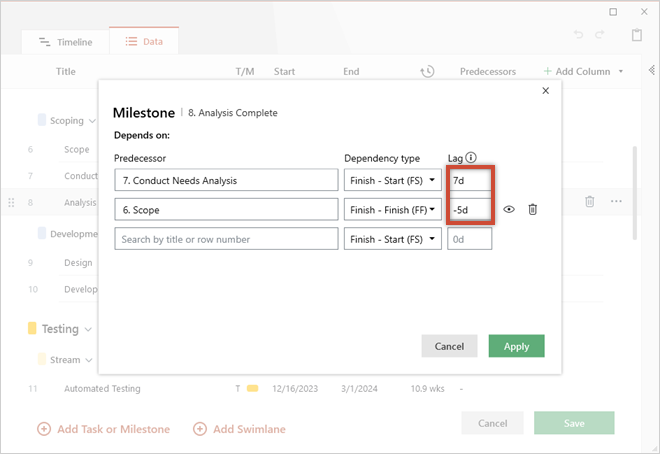Image resolution: width=660 pixels, height=454 pixels.
Task: Switch to the Timeline tab
Action: coord(66,42)
